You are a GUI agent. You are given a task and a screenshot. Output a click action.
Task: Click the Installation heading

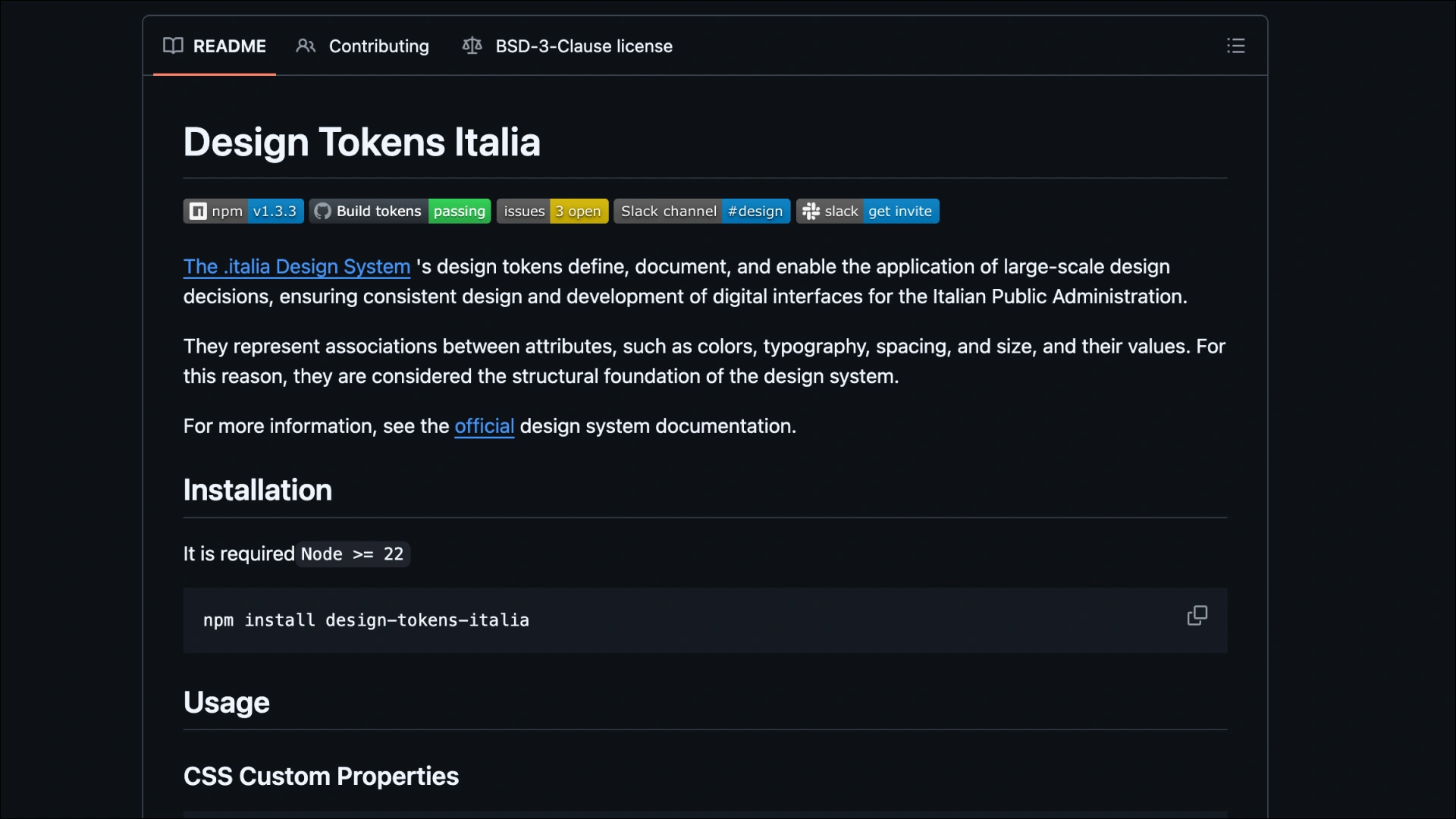click(x=258, y=491)
